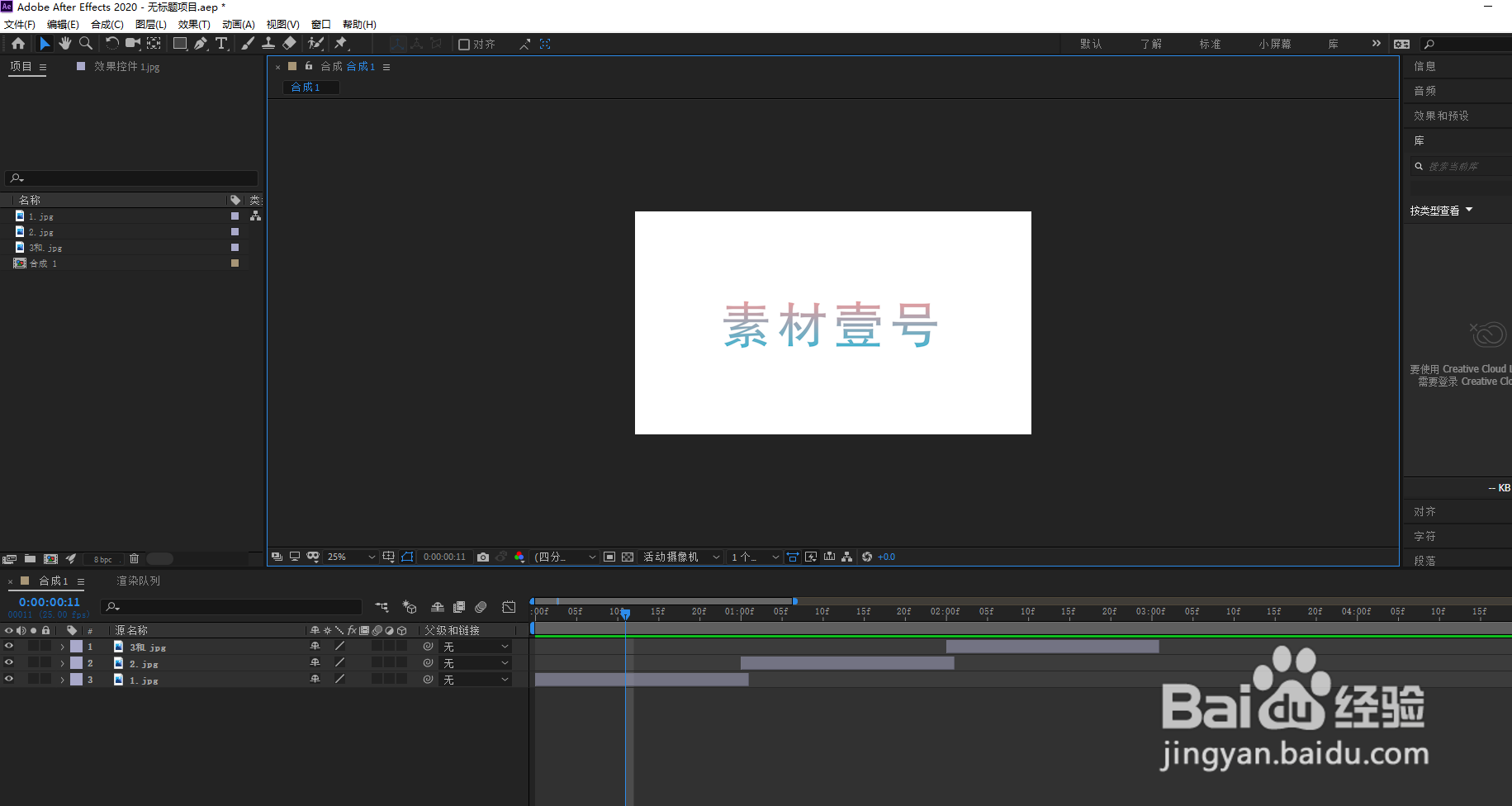Click the current time display 0:00:00:11
Screen dimensions: 1512x806
pyautogui.click(x=49, y=602)
